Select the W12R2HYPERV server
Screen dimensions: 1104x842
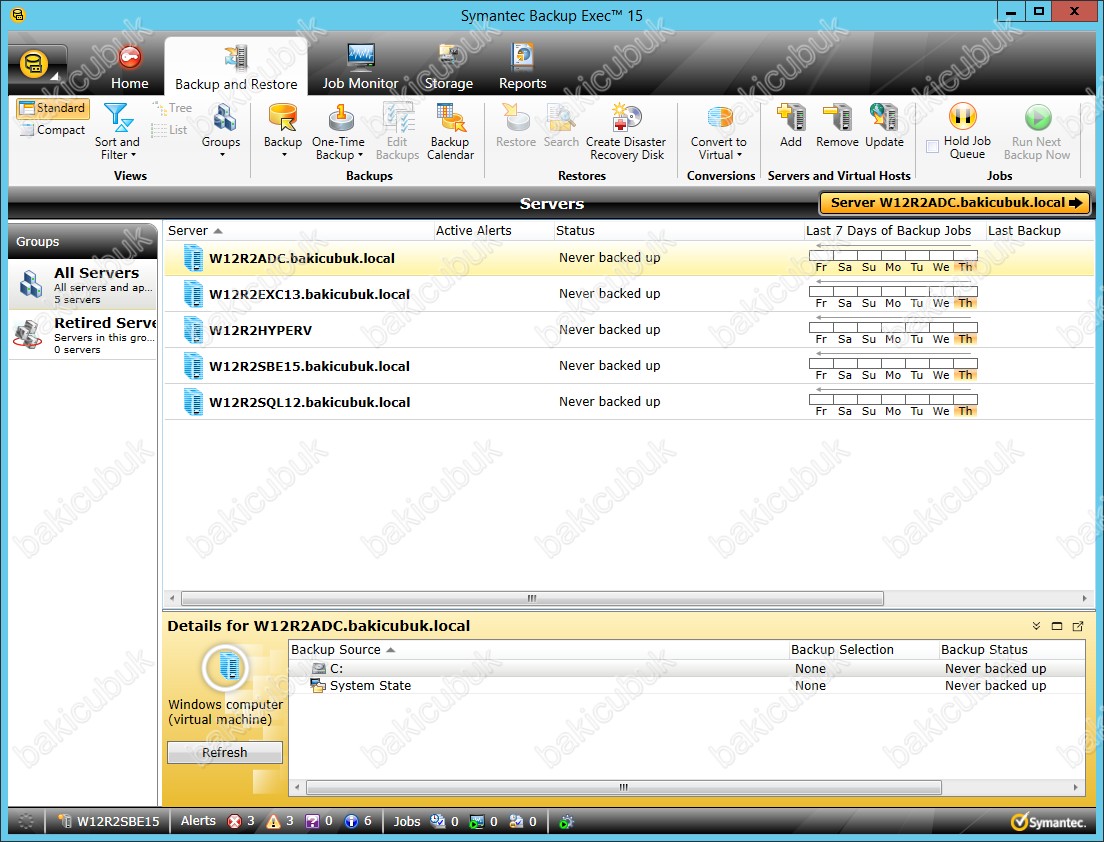[x=629, y=330]
